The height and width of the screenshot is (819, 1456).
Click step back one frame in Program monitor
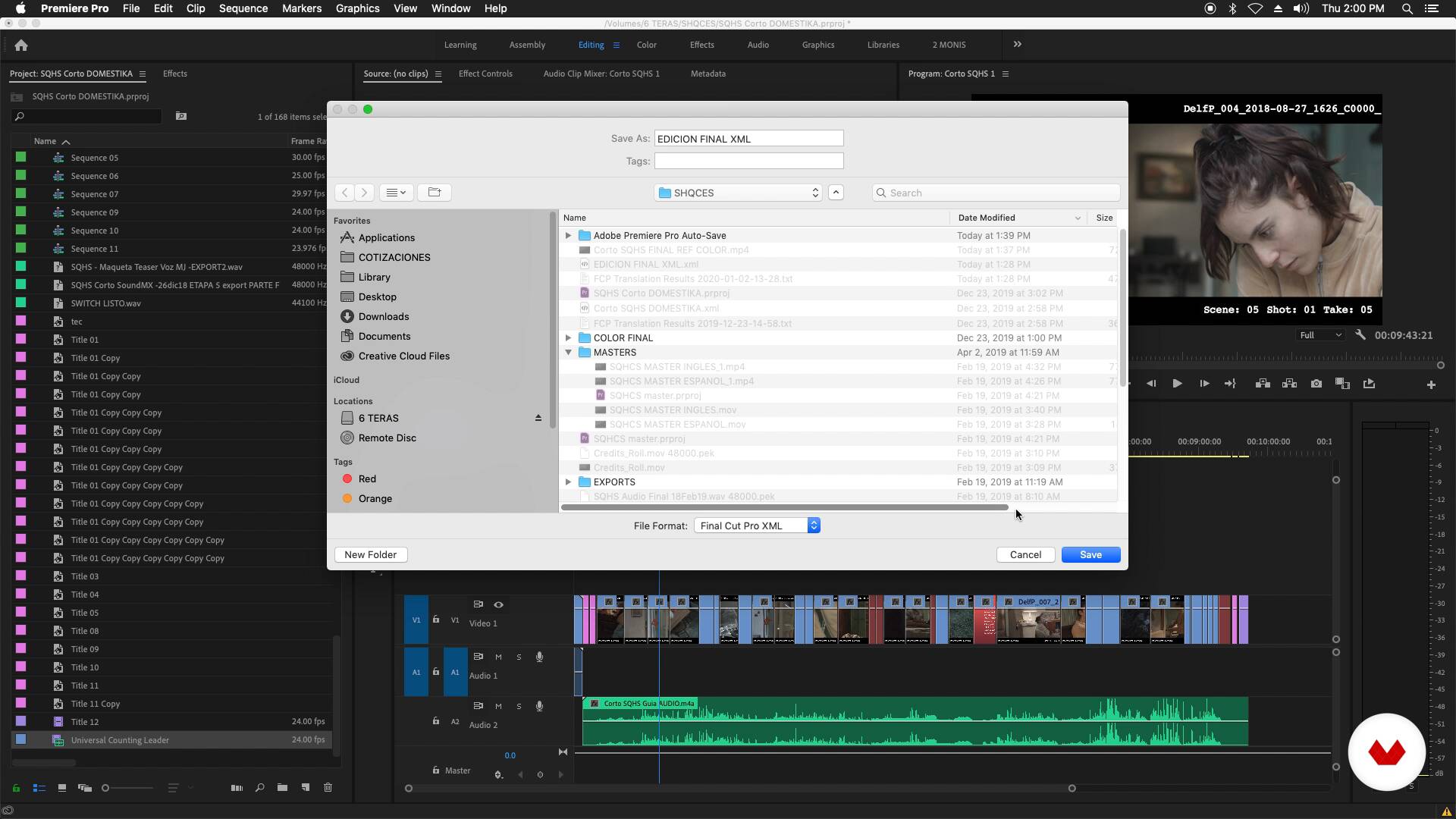point(1151,384)
